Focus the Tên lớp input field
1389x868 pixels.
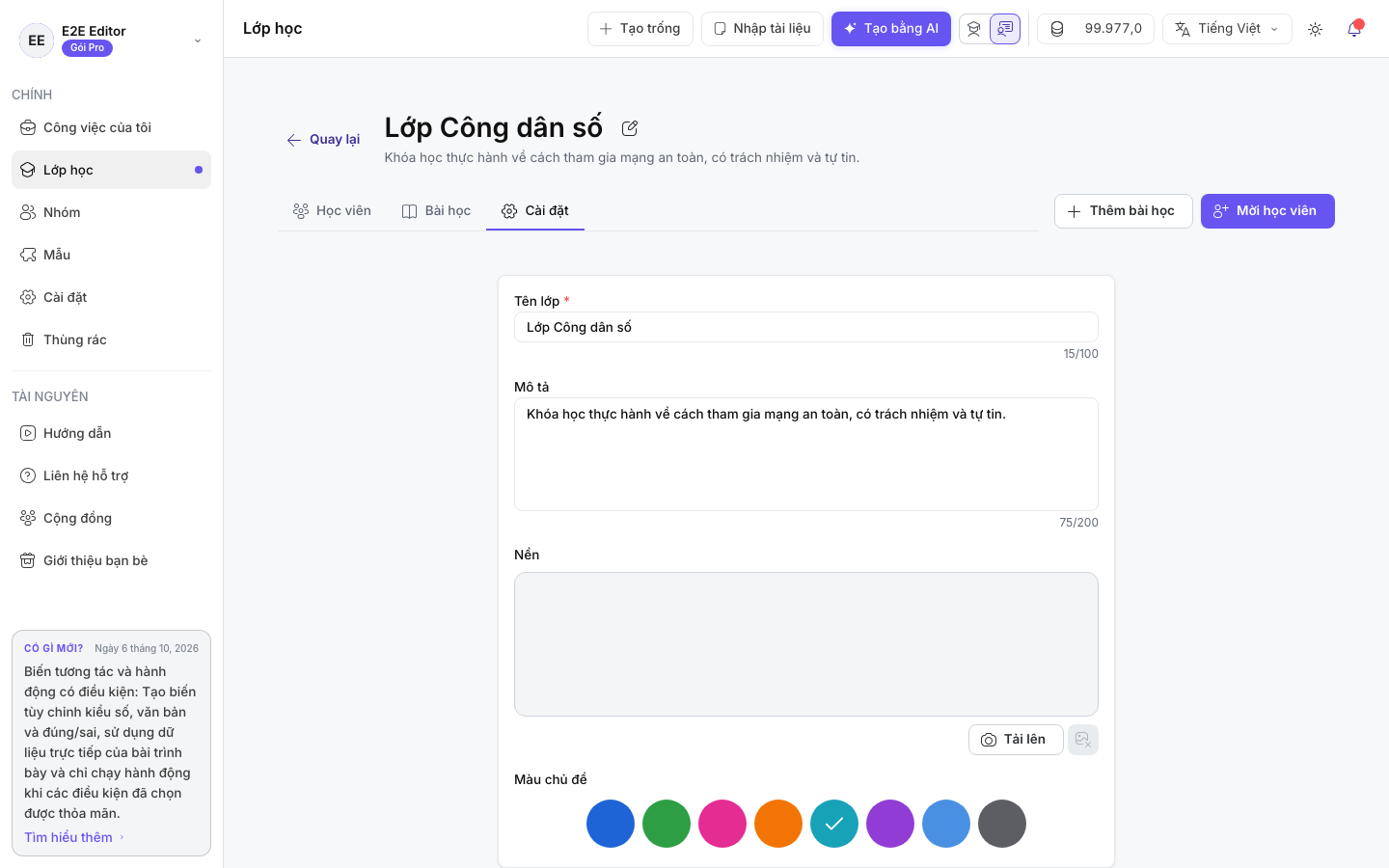(806, 327)
